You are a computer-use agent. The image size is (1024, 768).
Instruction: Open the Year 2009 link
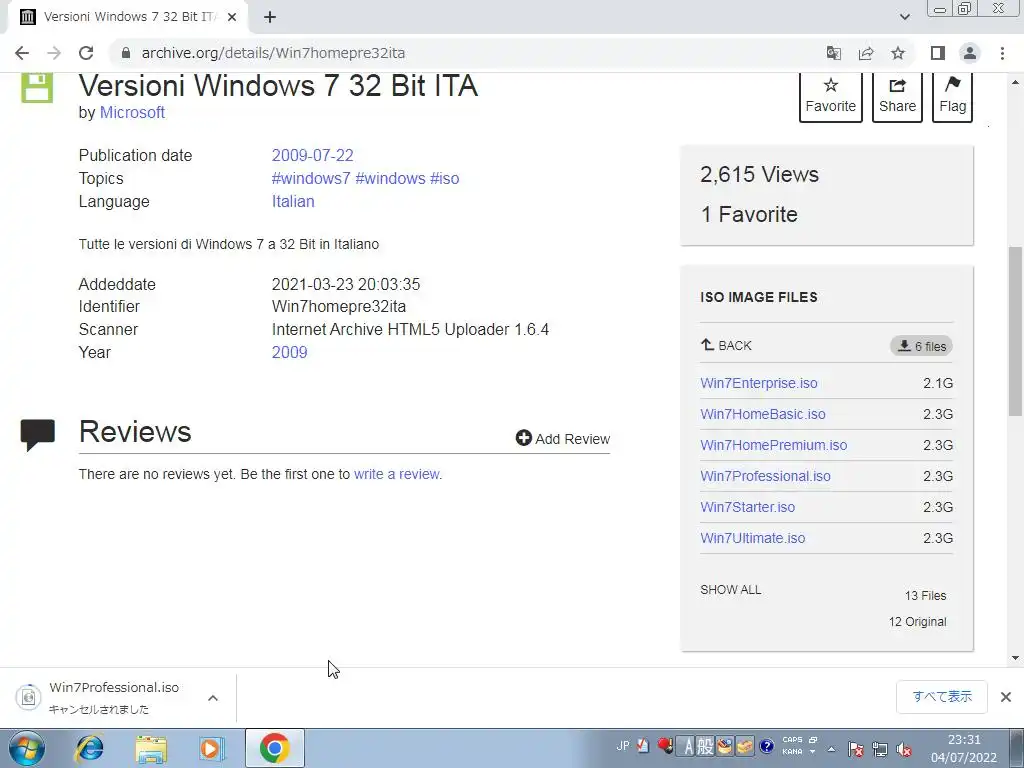click(289, 352)
